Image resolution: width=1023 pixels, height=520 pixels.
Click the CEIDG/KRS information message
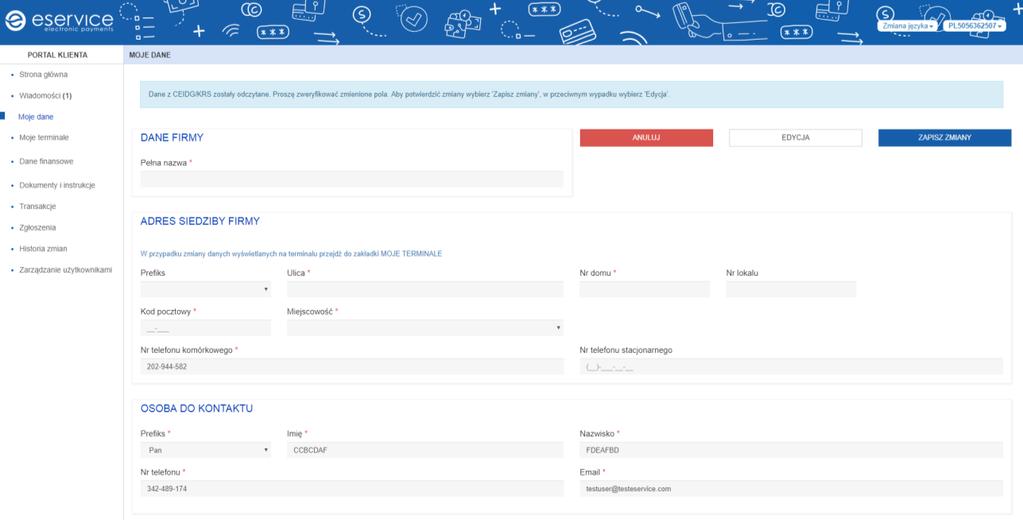(572, 95)
